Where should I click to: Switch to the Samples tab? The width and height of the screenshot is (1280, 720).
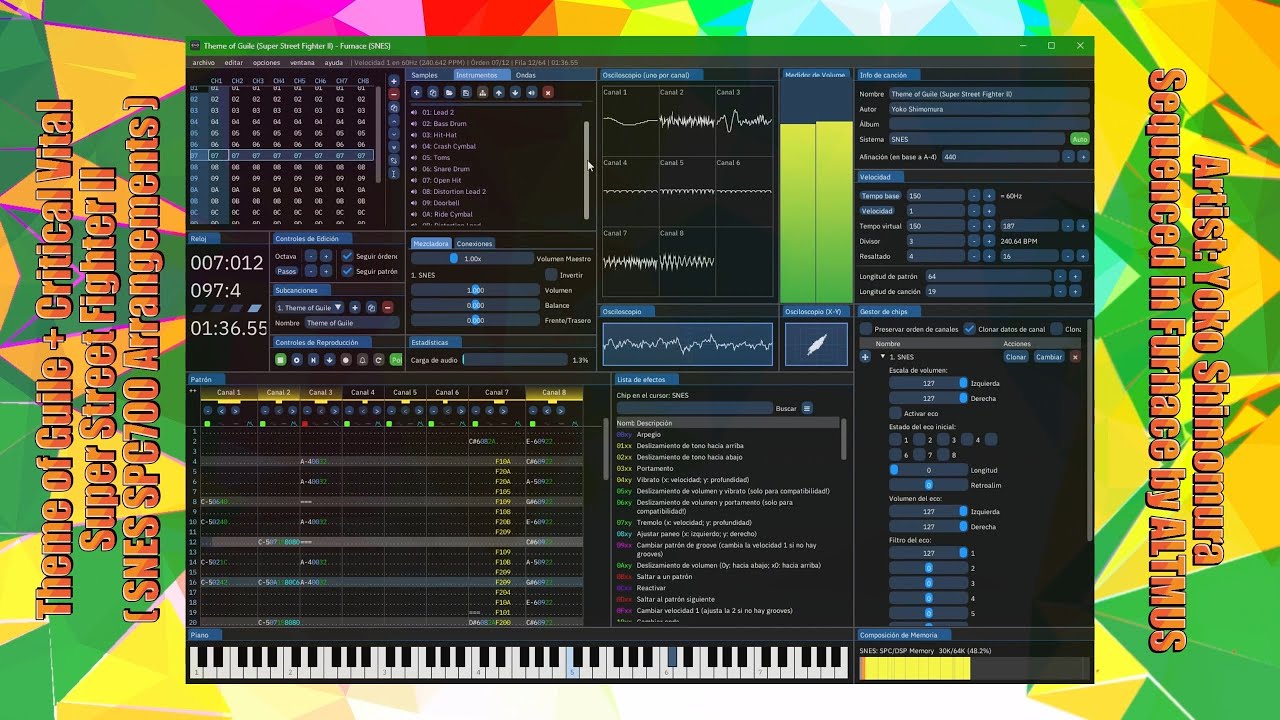click(x=425, y=75)
